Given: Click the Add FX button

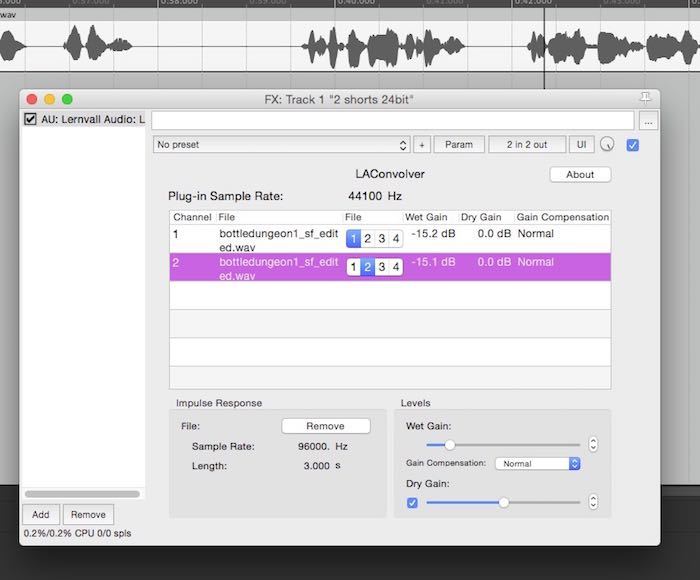Looking at the screenshot, I should click(x=40, y=515).
